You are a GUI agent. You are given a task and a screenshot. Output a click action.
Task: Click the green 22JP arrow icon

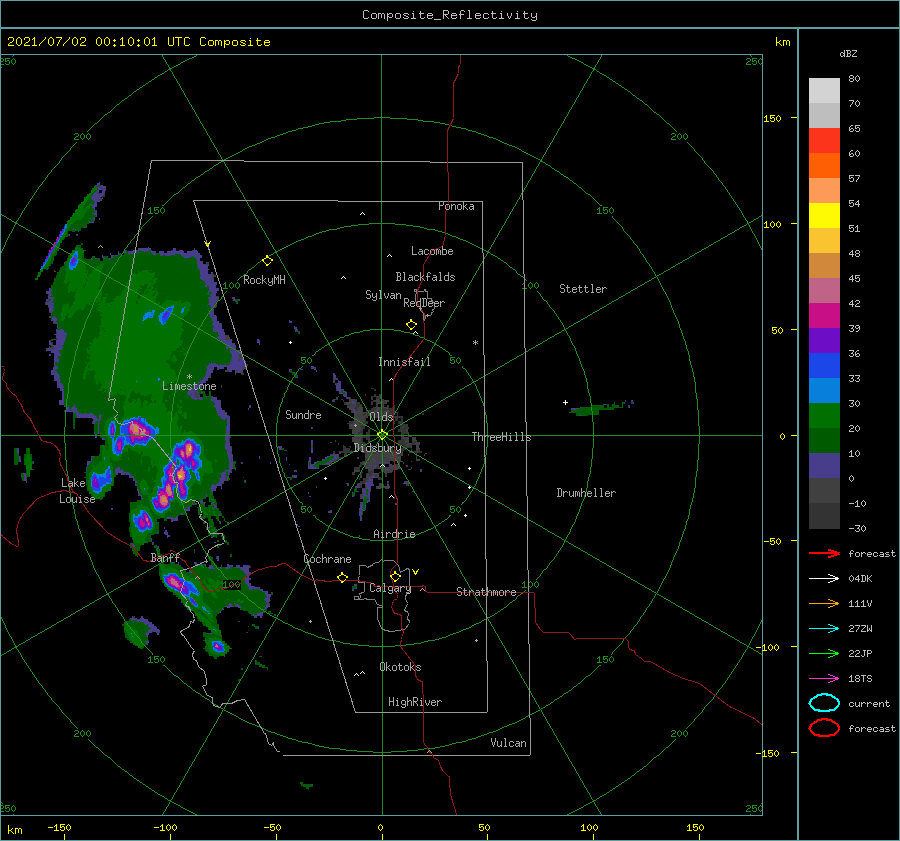(x=824, y=653)
